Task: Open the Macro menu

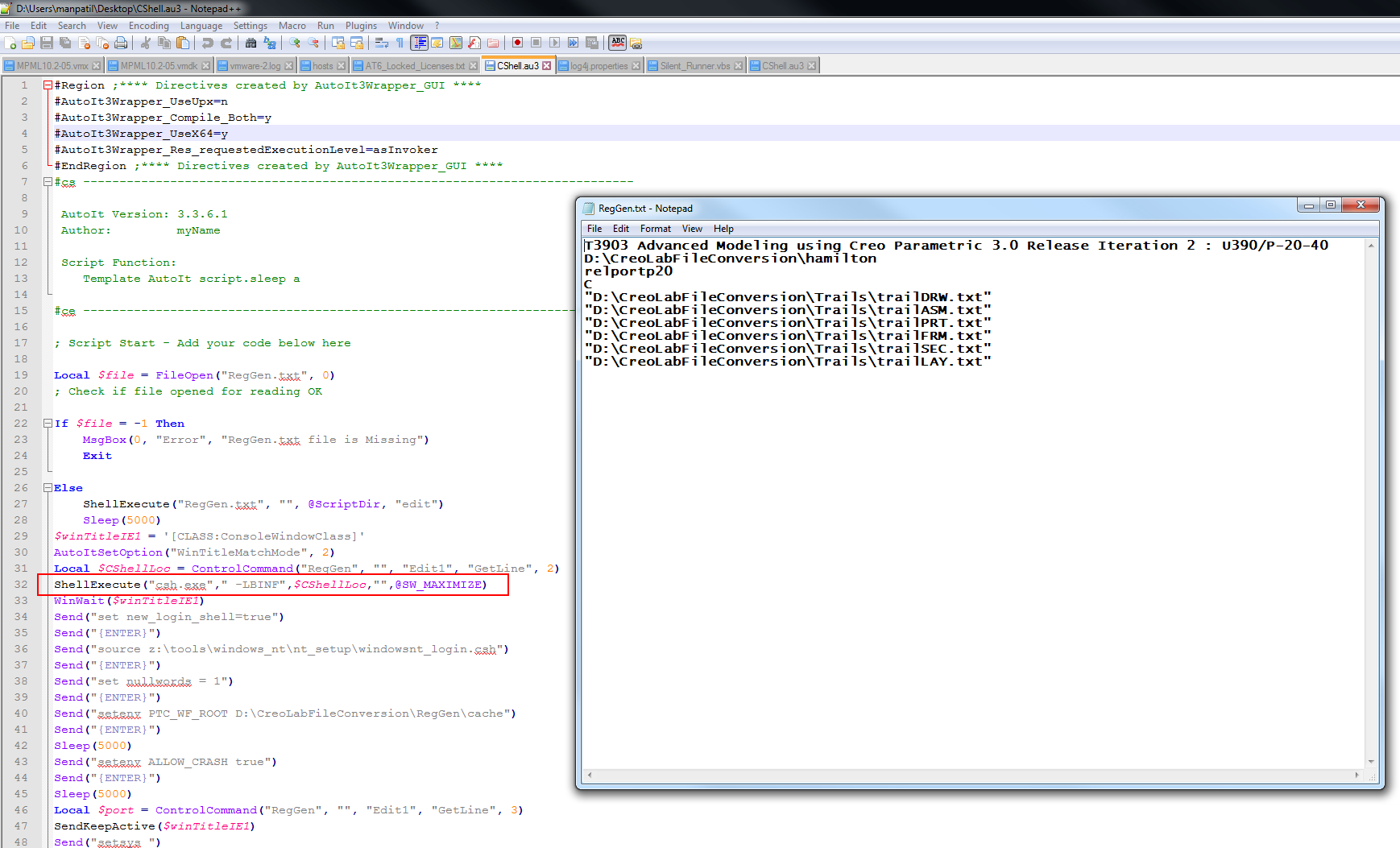Action: tap(292, 26)
